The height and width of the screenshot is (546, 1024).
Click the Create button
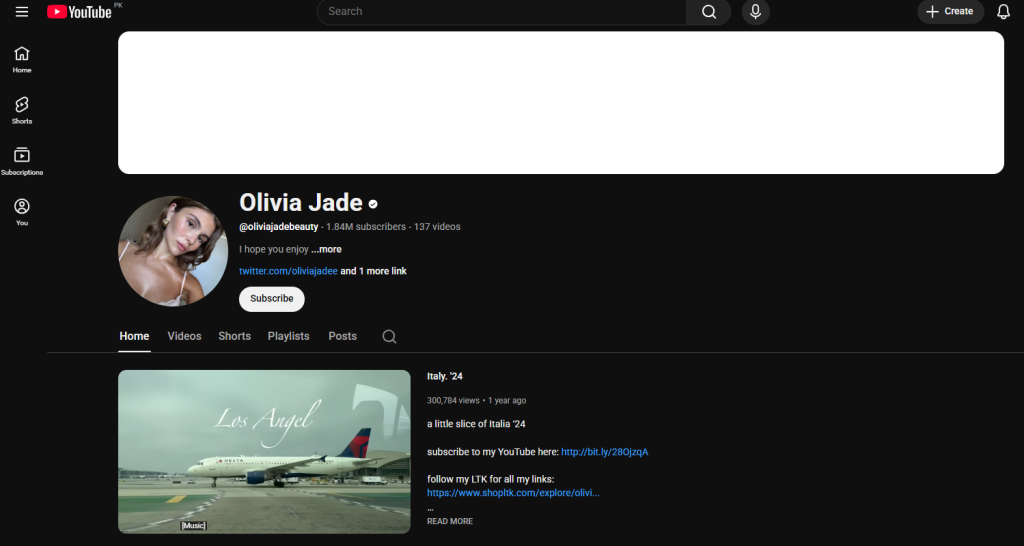950,12
